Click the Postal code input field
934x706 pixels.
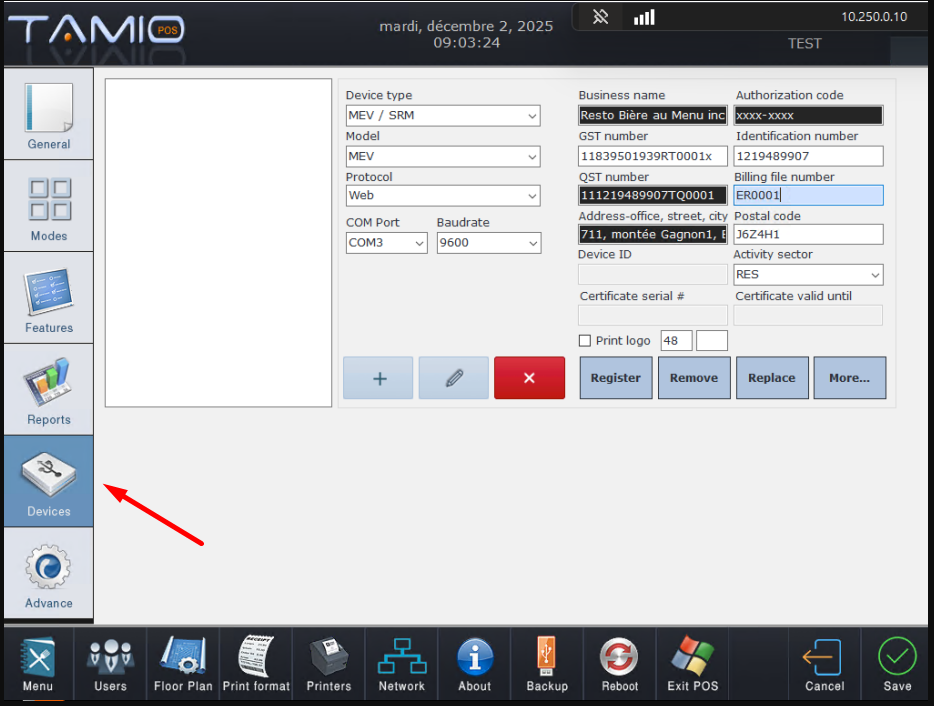(x=808, y=234)
